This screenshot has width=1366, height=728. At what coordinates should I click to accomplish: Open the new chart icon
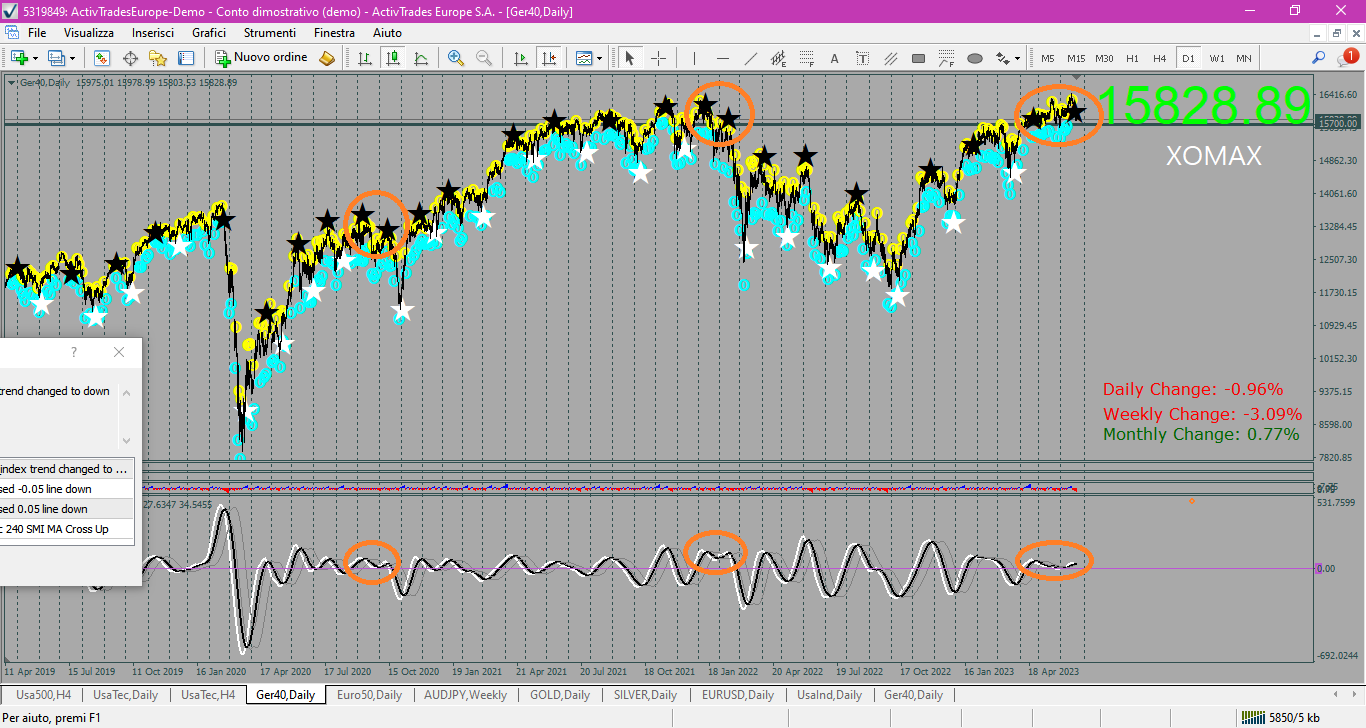point(18,58)
